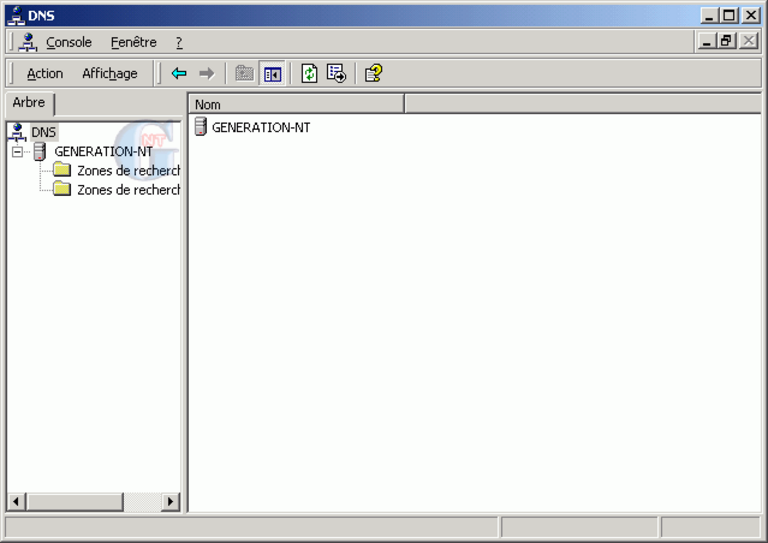The width and height of the screenshot is (768, 543).
Task: Click the first Zones de recherche folder icon
Action: coord(62,170)
